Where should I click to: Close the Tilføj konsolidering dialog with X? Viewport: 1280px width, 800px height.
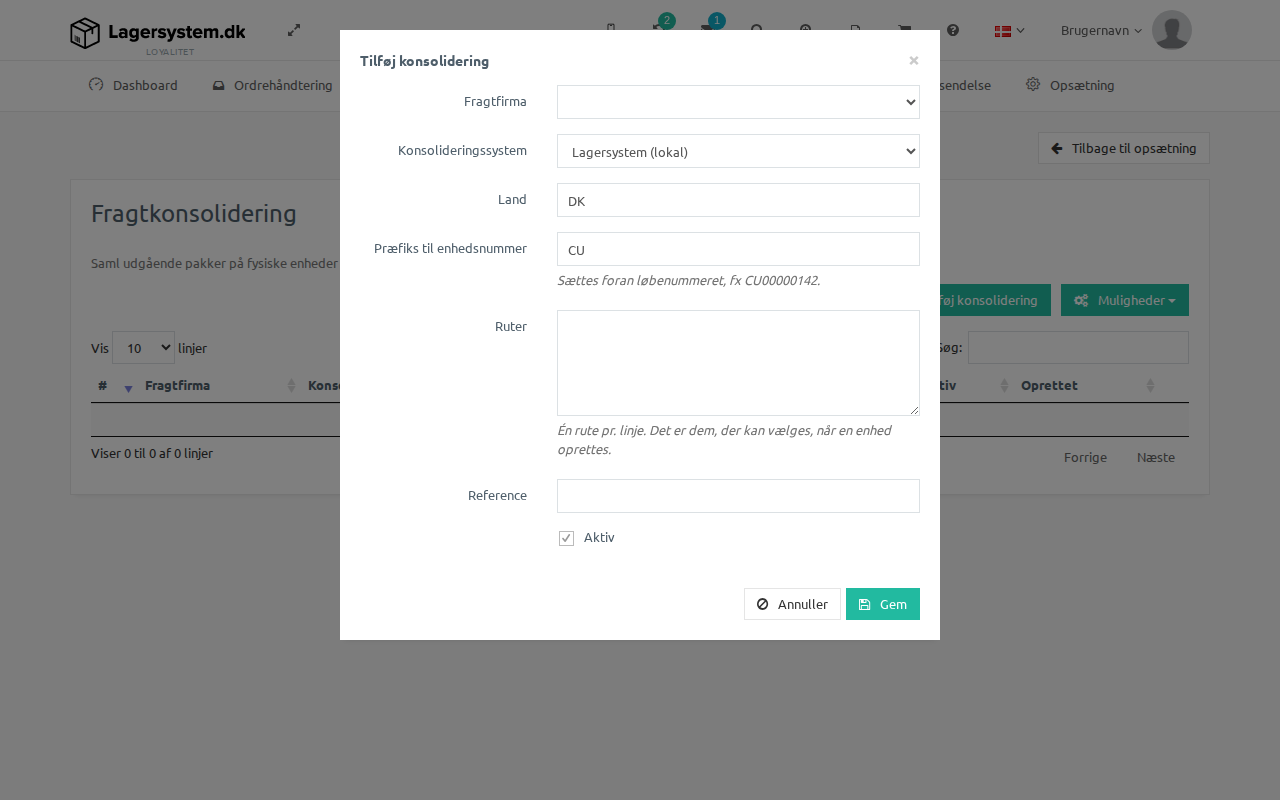coord(913,60)
